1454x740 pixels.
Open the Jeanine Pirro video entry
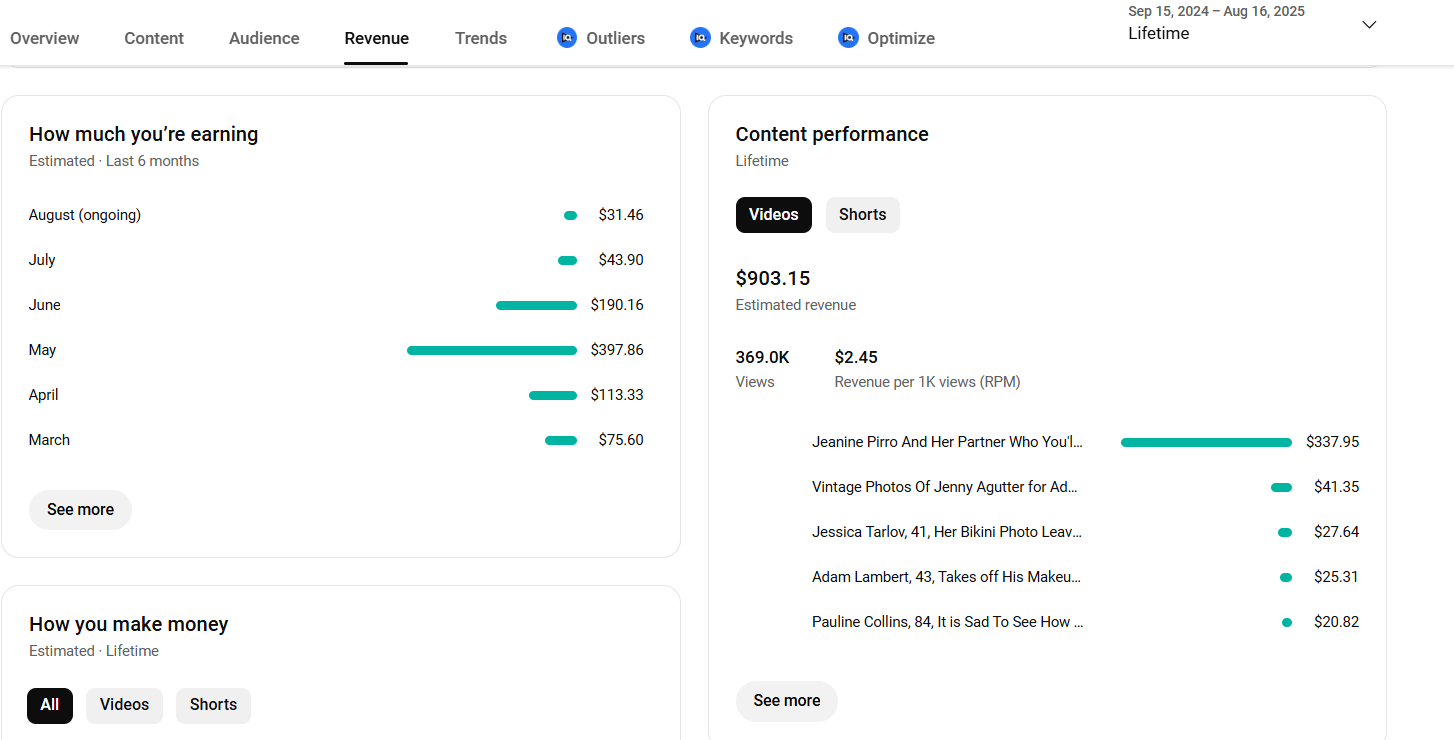point(946,442)
